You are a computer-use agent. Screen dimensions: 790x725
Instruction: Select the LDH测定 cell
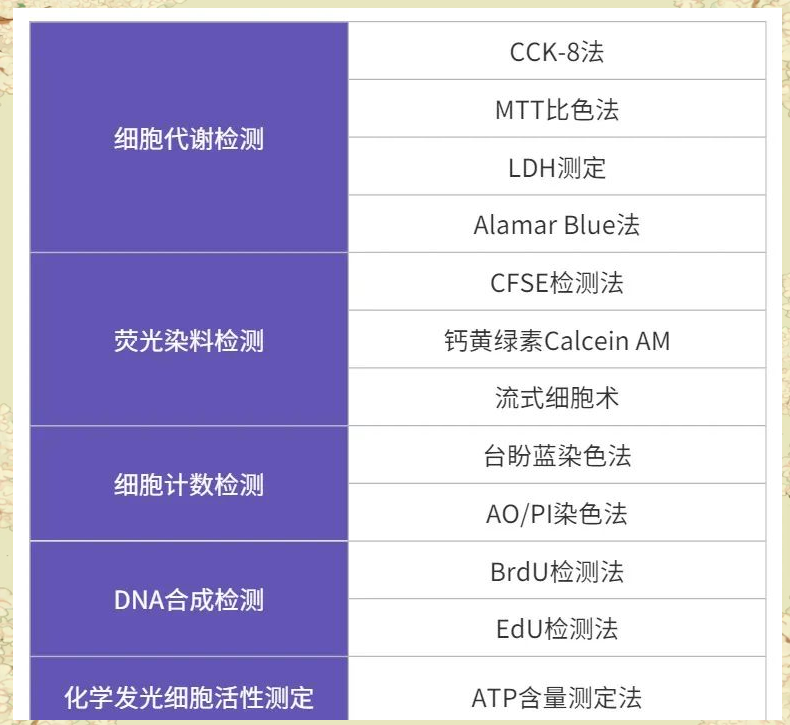557,167
